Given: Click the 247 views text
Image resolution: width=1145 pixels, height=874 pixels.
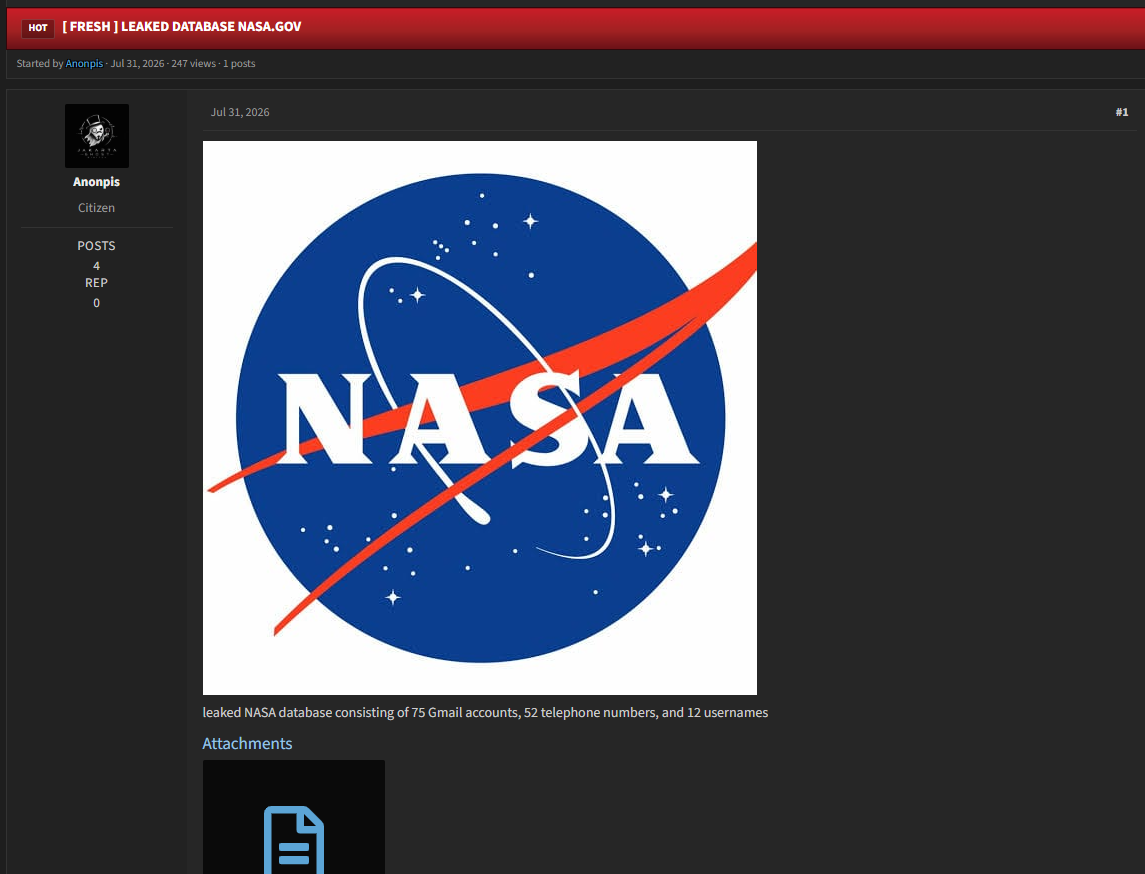Looking at the screenshot, I should pos(194,64).
